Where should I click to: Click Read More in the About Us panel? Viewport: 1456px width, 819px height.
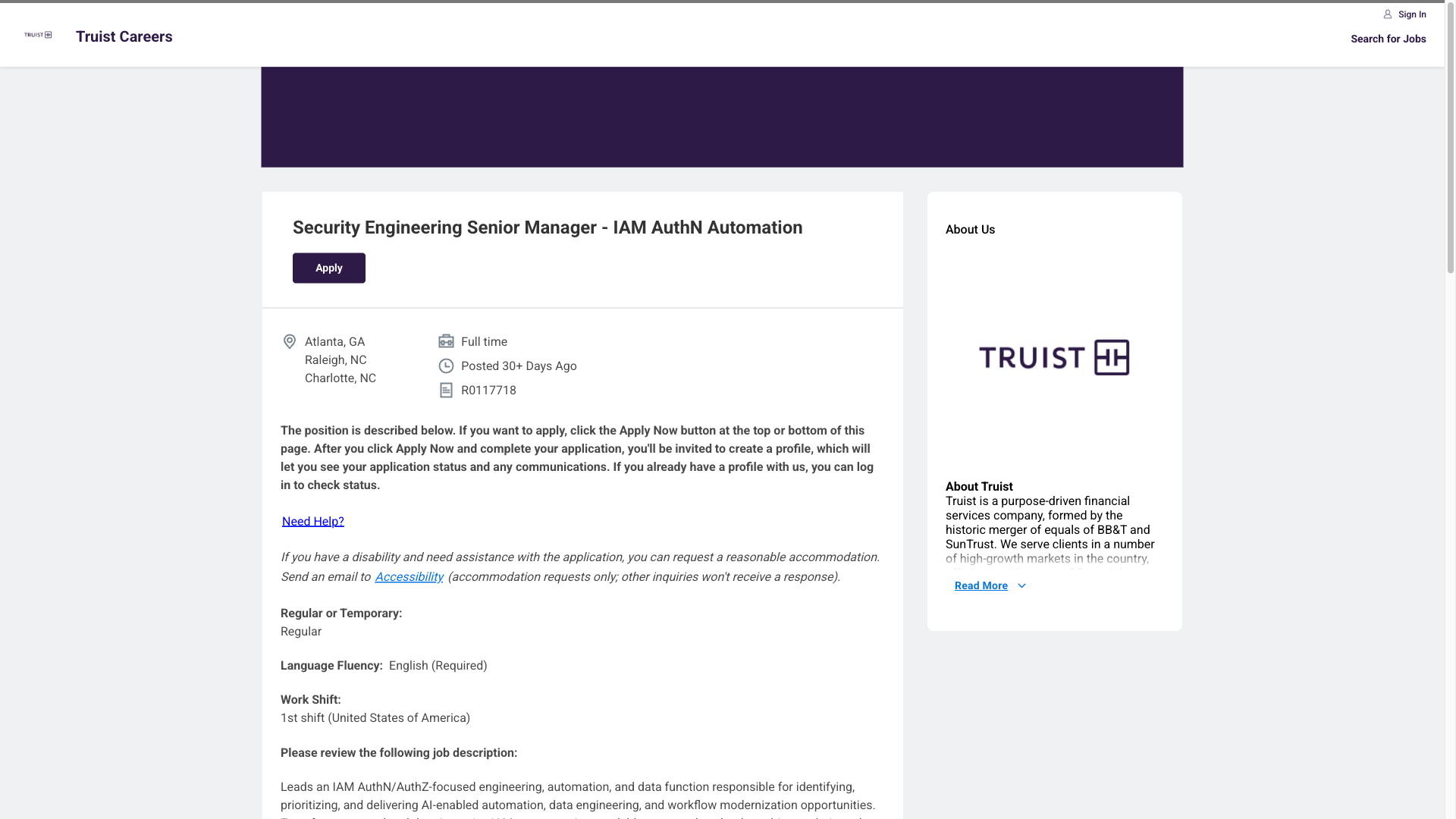pos(981,586)
